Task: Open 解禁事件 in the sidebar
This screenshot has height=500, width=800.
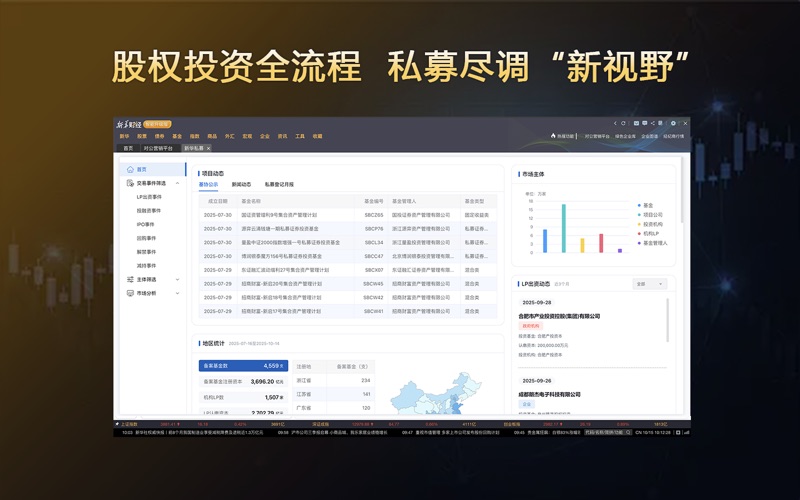Action: tap(146, 252)
